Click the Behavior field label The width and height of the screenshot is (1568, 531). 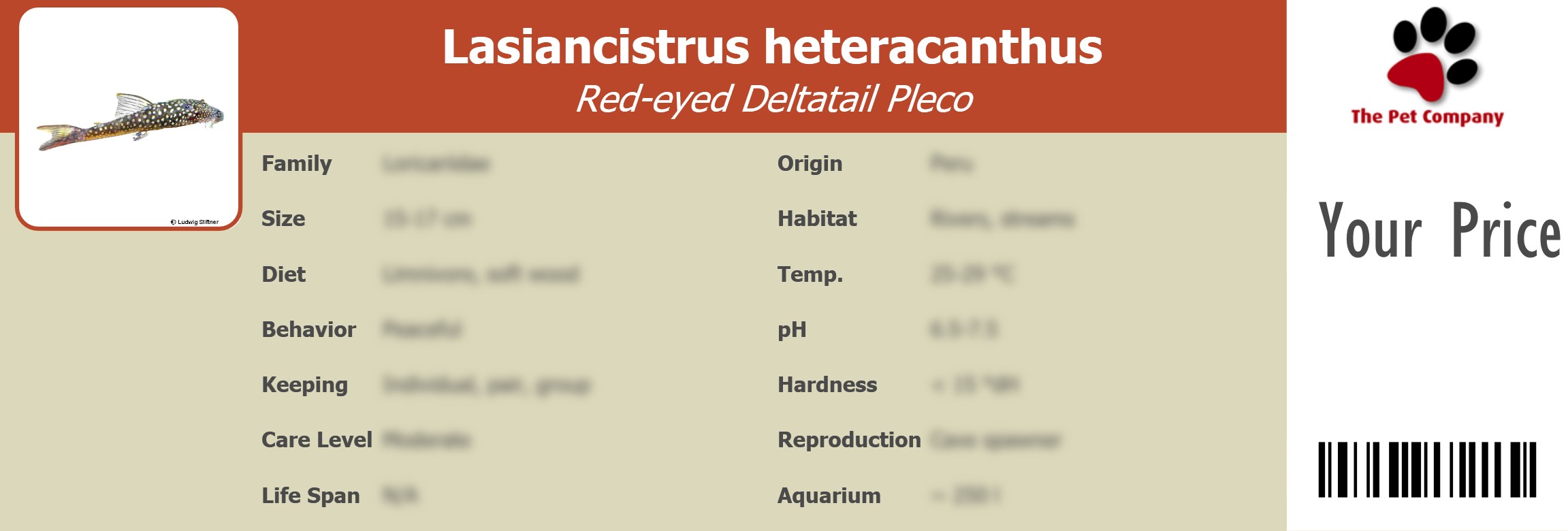(x=308, y=329)
